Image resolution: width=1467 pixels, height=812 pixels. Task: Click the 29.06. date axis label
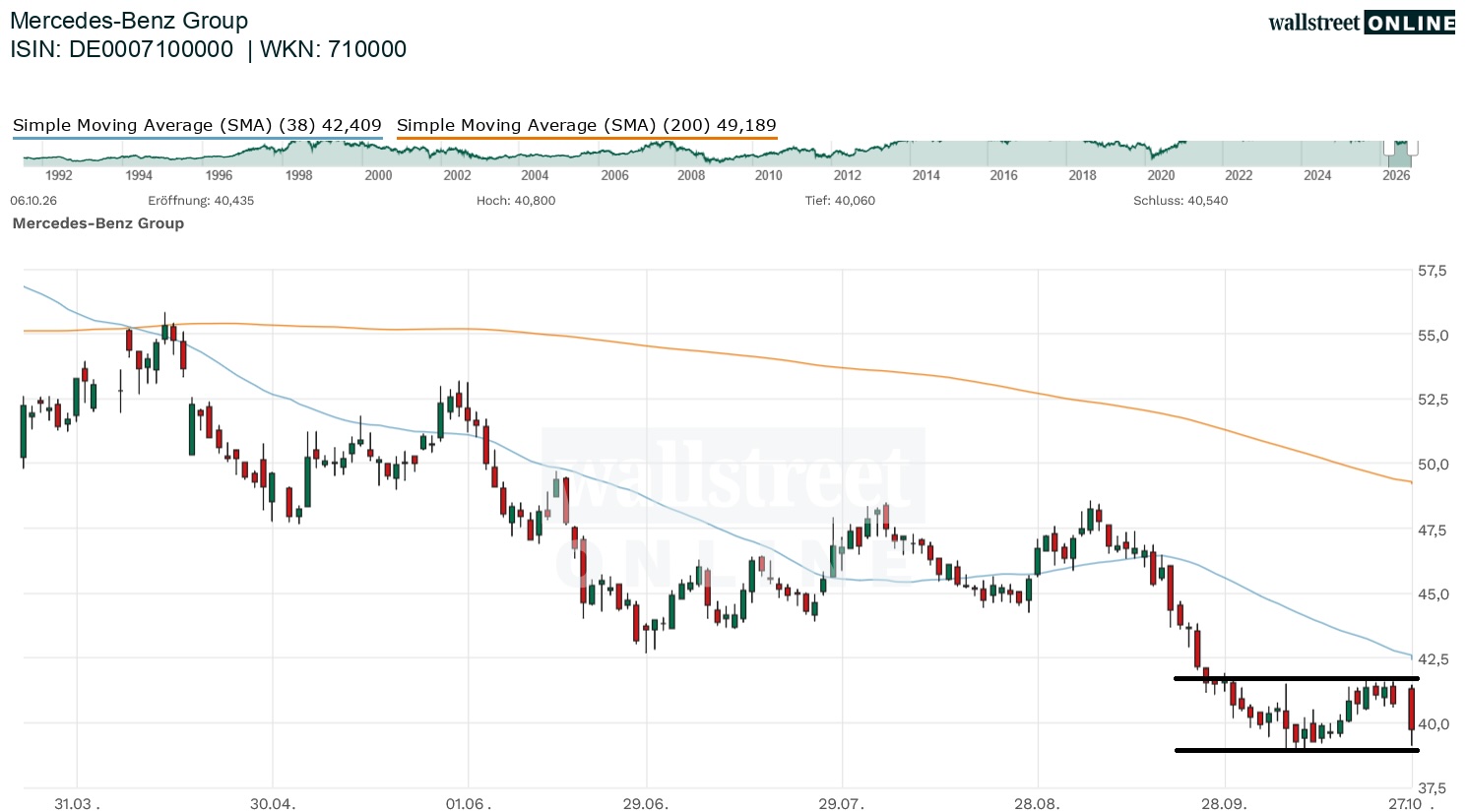(x=646, y=804)
